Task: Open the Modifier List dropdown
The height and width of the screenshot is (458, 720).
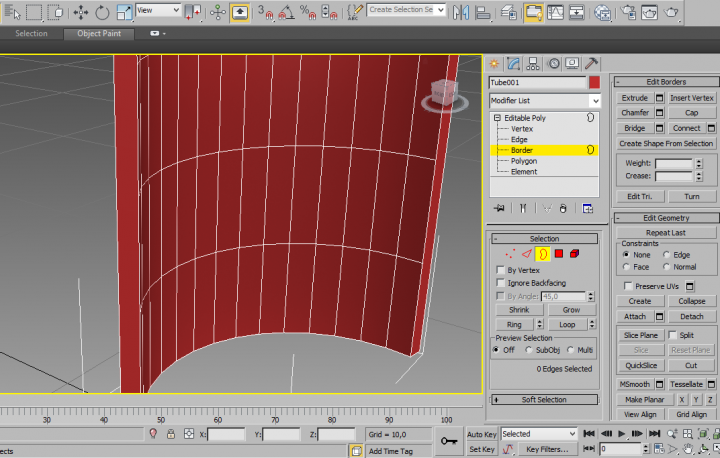Action: pos(544,101)
